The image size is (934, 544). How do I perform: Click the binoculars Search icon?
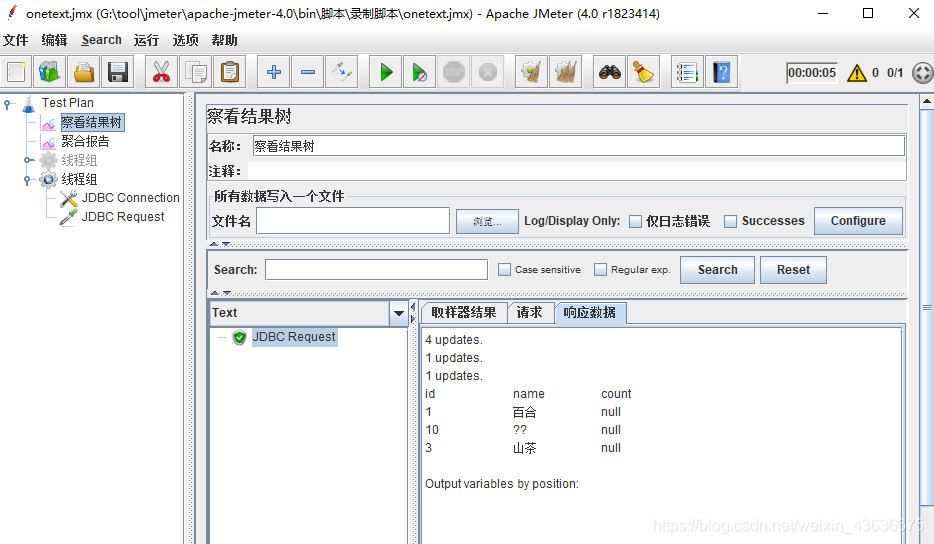point(609,72)
